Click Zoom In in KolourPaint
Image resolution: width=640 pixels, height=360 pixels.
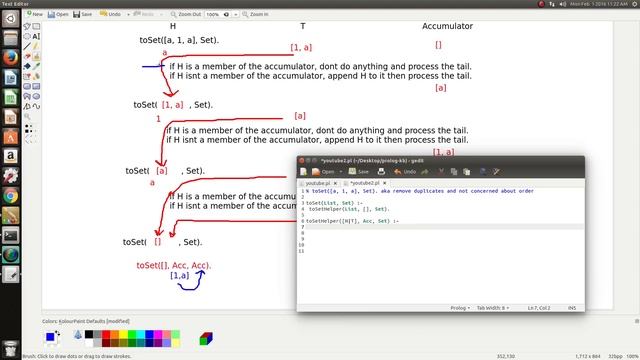[255, 14]
